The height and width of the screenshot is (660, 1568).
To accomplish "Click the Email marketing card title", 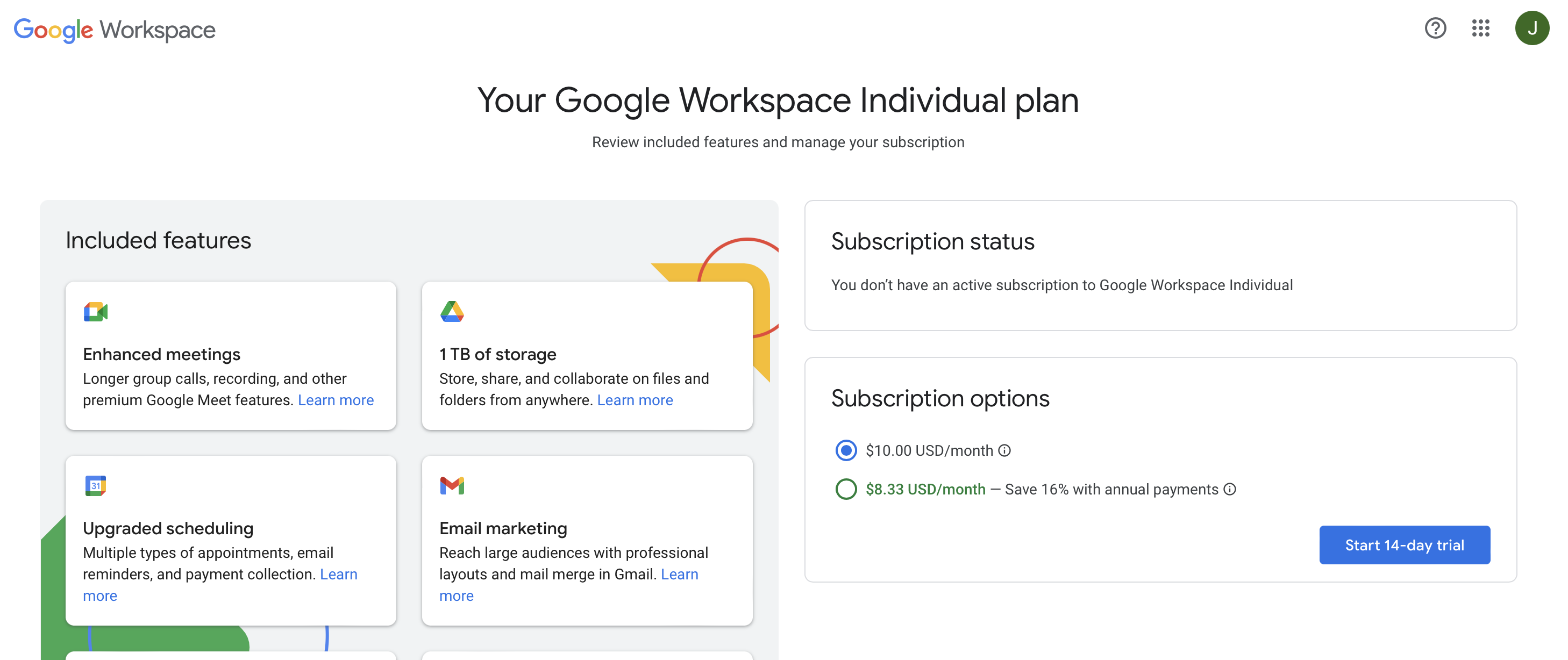I will [503, 528].
